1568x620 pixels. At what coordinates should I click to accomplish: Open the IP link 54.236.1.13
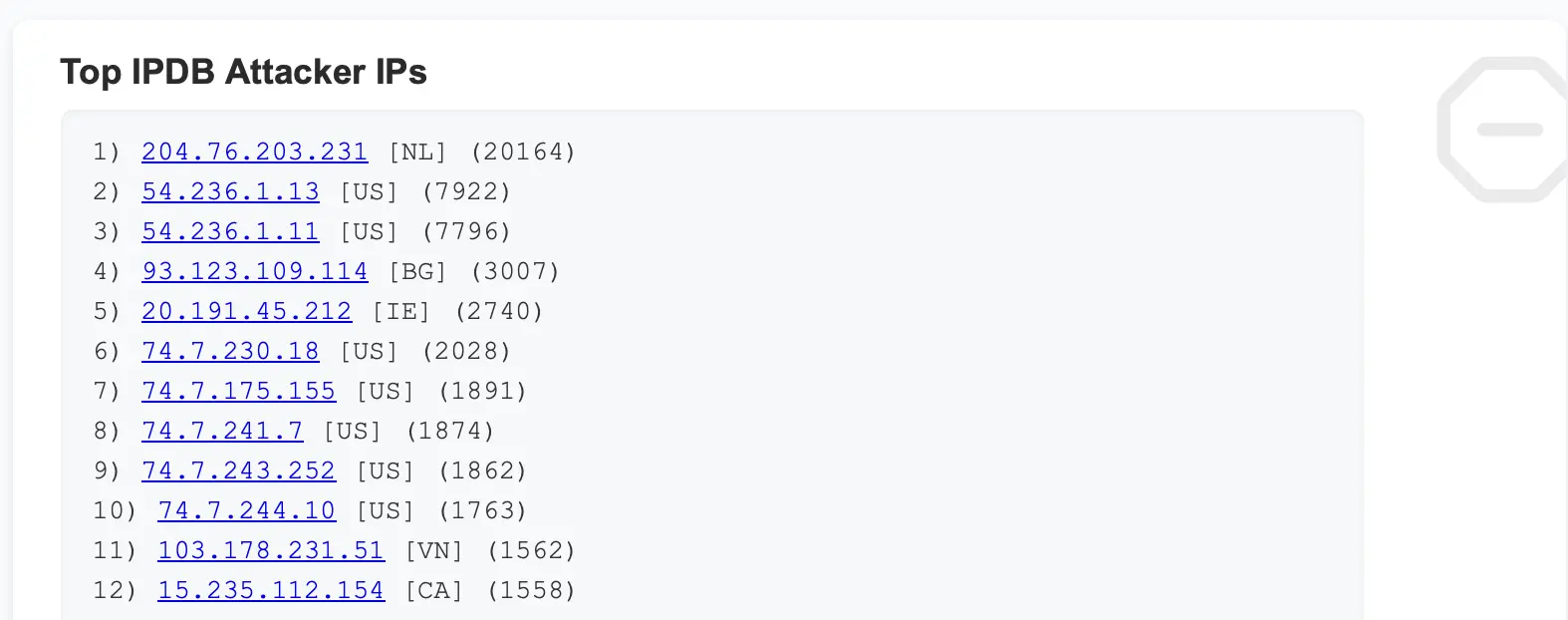tap(230, 191)
